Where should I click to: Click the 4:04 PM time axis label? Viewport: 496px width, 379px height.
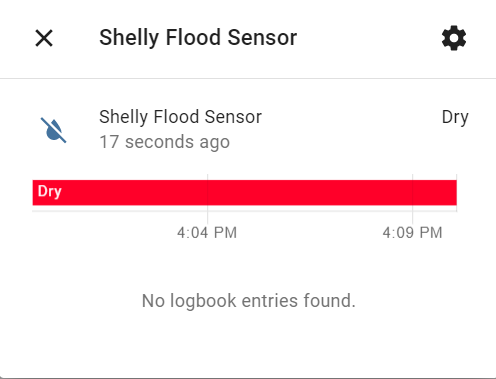coord(207,233)
